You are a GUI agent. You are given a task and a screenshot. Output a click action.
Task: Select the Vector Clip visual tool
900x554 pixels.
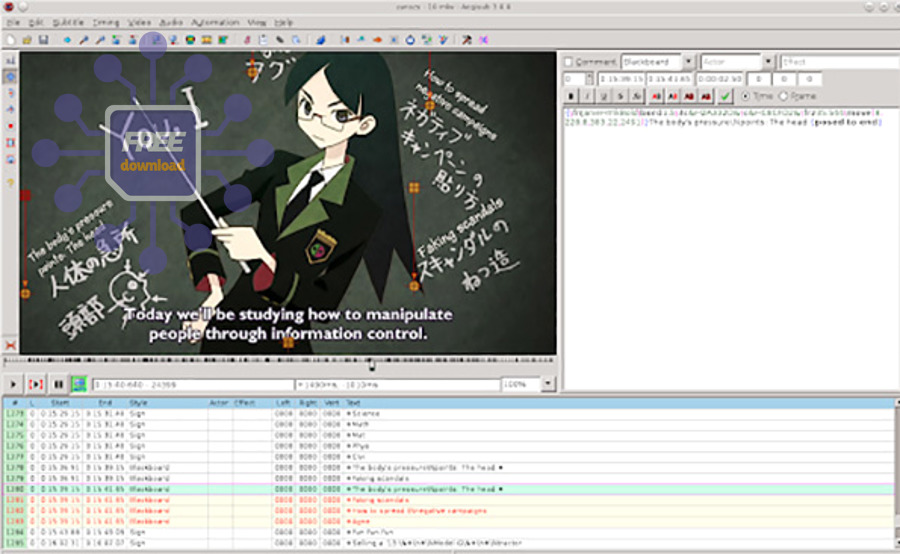coord(10,159)
